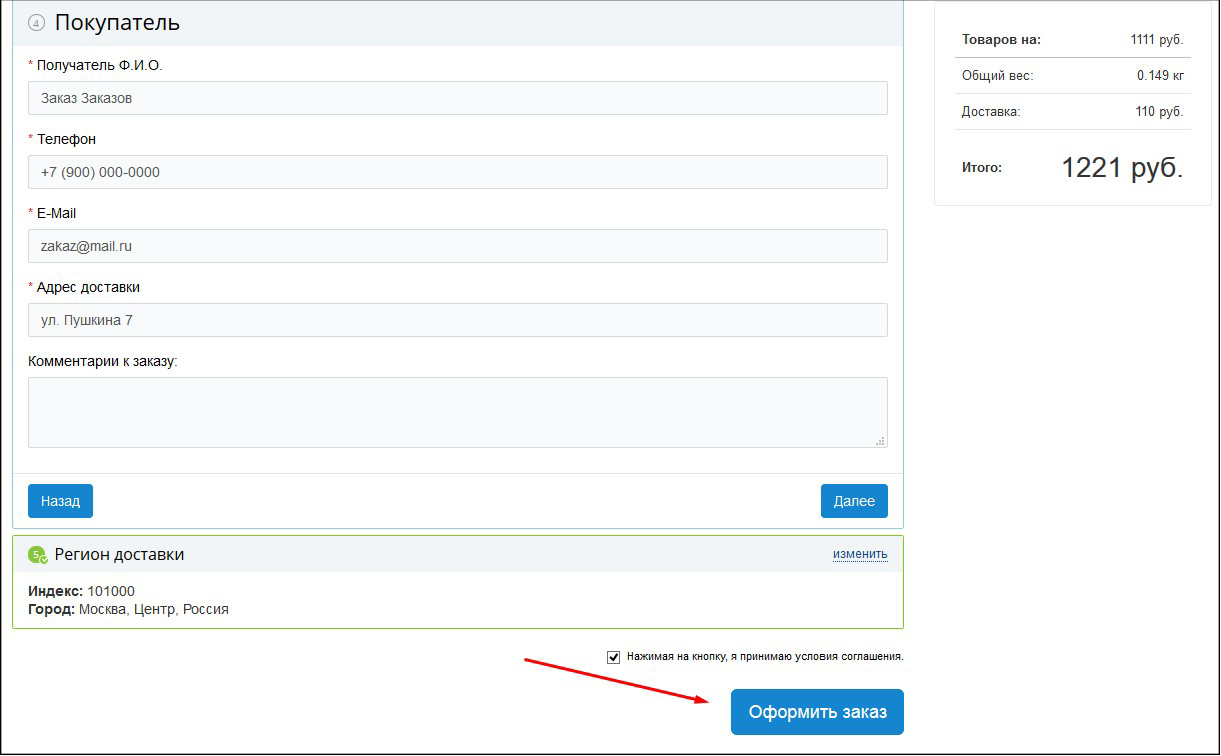Click the Общий вес 0.149 кг value
The image size is (1221, 756).
[x=1160, y=76]
